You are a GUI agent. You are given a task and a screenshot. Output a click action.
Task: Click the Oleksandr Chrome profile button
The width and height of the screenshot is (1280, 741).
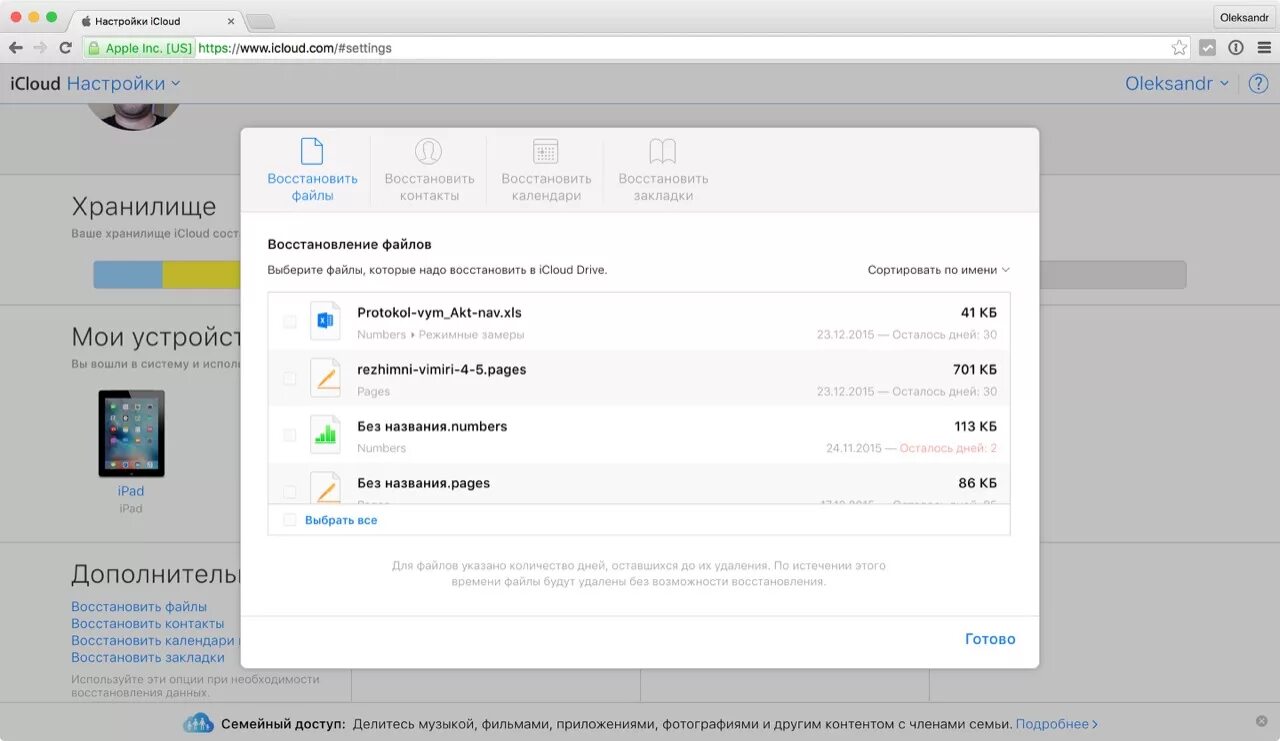1244,17
